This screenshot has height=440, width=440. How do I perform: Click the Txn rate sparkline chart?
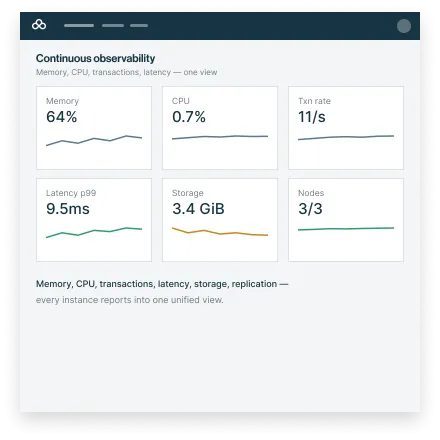click(346, 137)
